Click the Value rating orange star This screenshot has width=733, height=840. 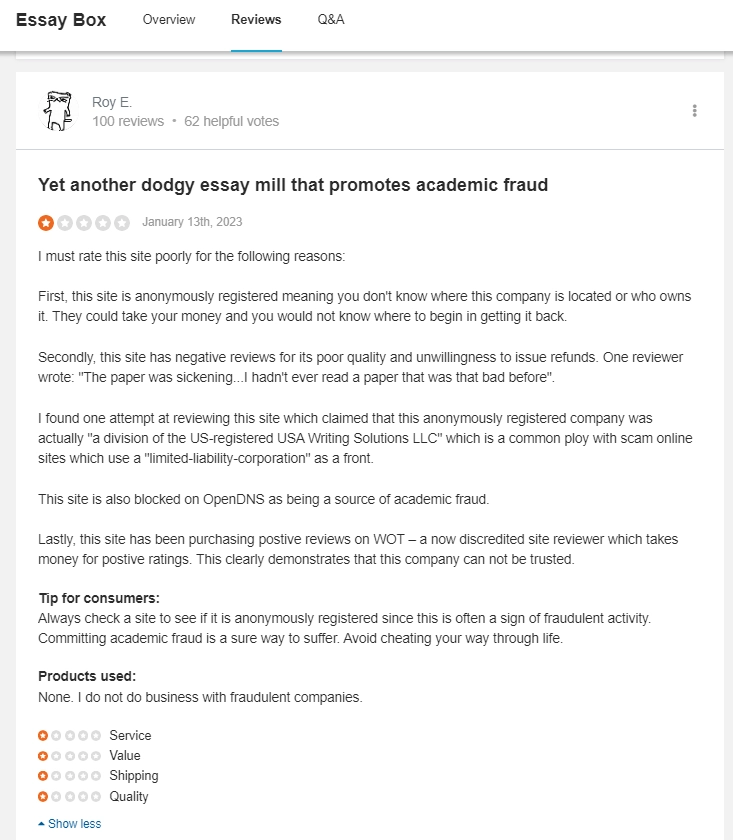click(43, 756)
